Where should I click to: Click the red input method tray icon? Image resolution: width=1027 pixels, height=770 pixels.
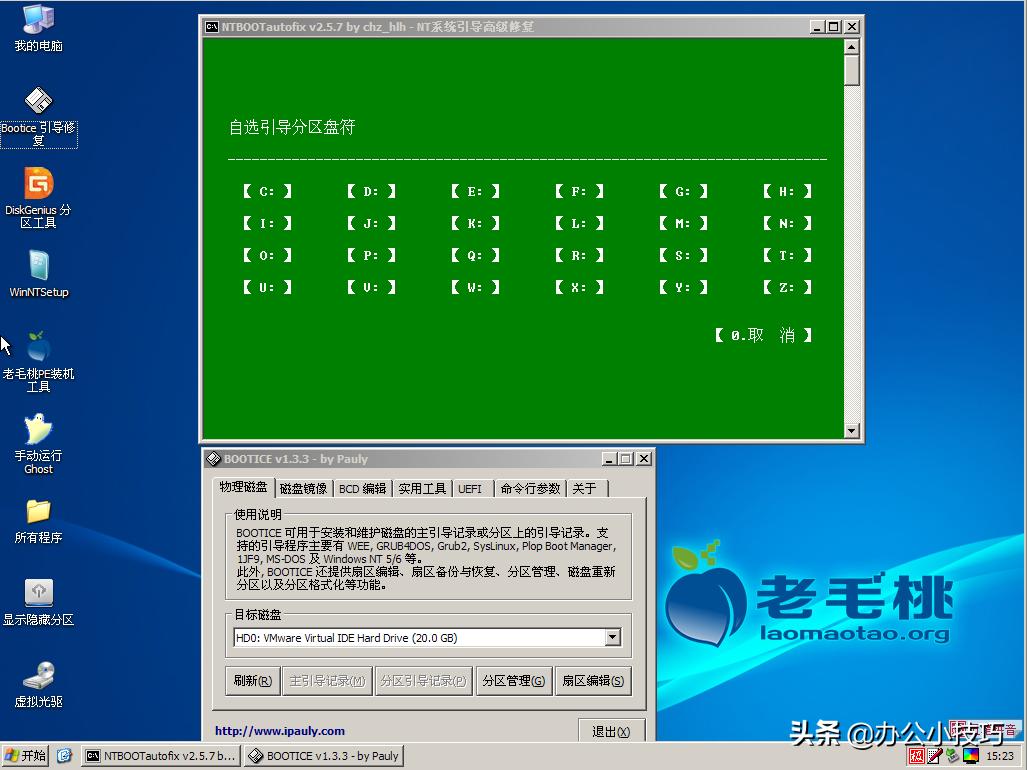tap(916, 756)
